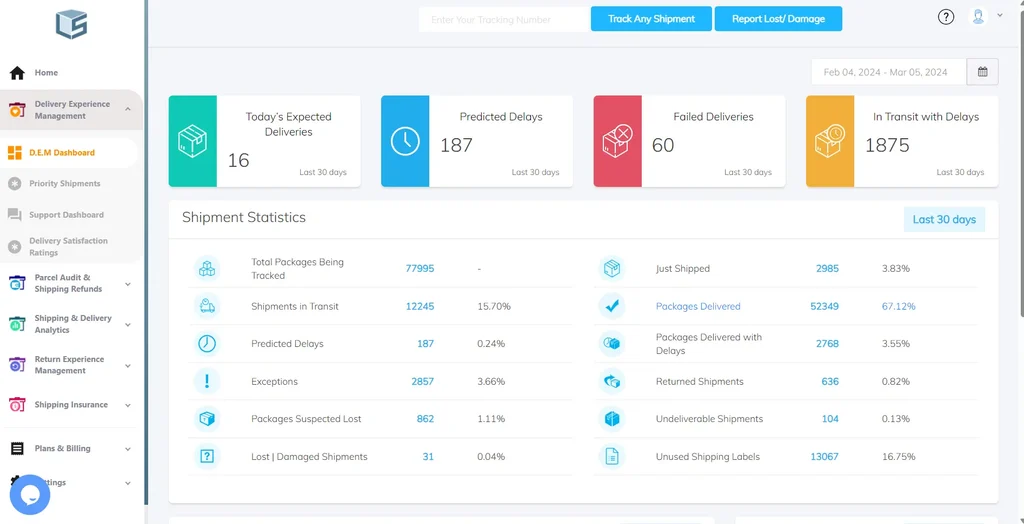Open the chat support bubble

point(30,495)
